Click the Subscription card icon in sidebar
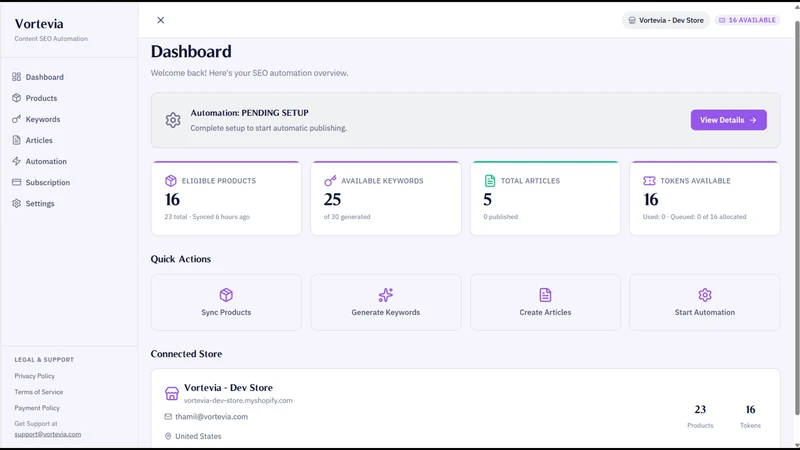 tap(16, 182)
